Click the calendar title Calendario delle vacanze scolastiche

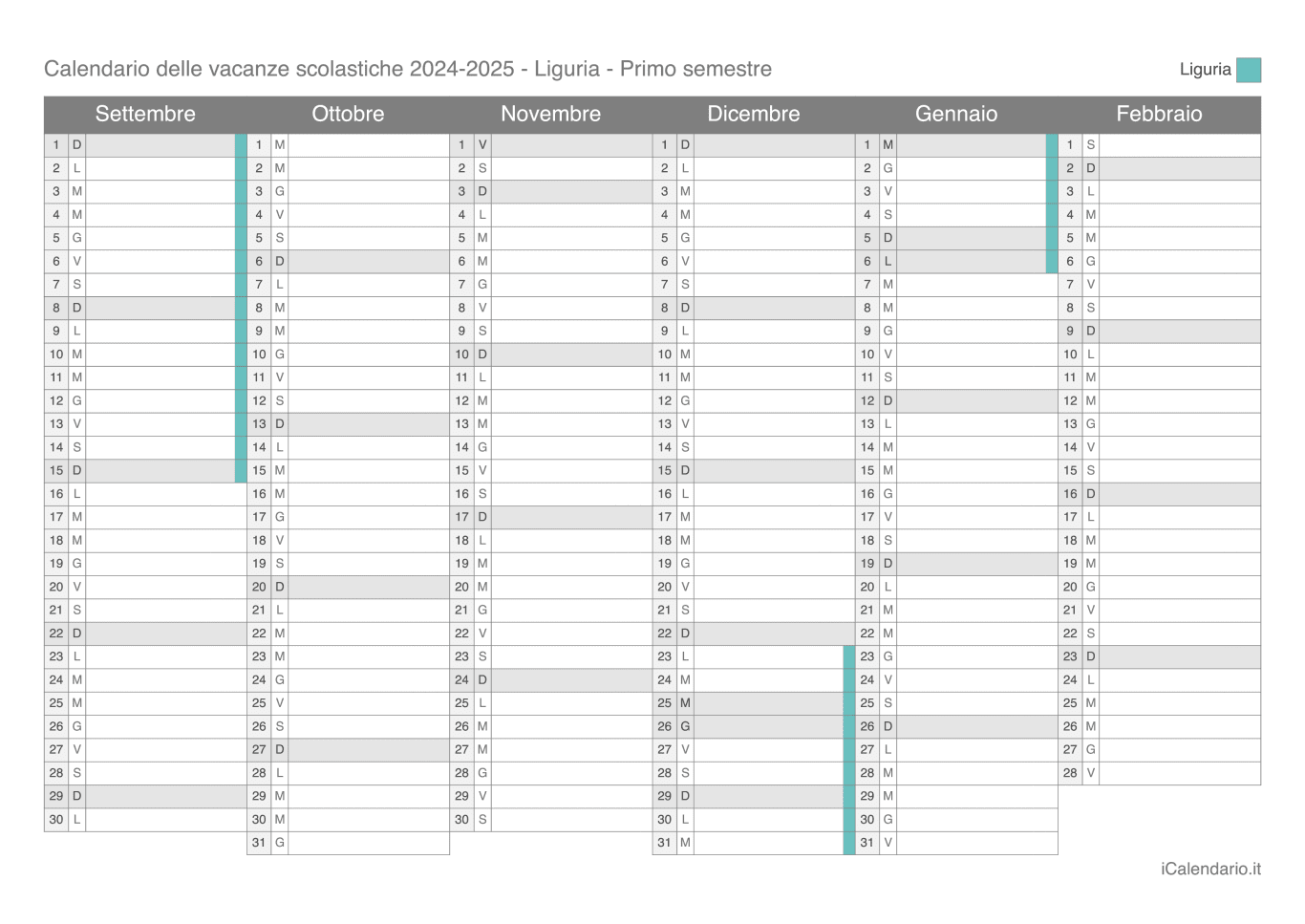pos(407,69)
